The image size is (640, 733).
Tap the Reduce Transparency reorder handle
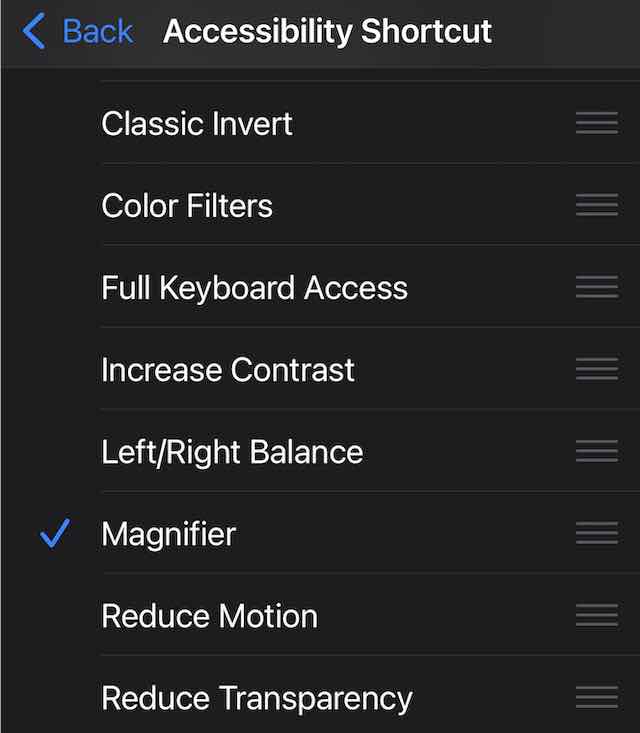pyautogui.click(x=596, y=697)
